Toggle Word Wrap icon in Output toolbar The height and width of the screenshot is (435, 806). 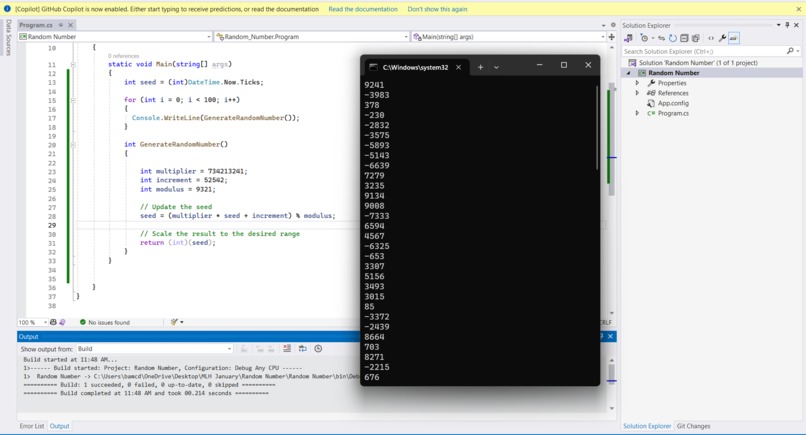[303, 349]
